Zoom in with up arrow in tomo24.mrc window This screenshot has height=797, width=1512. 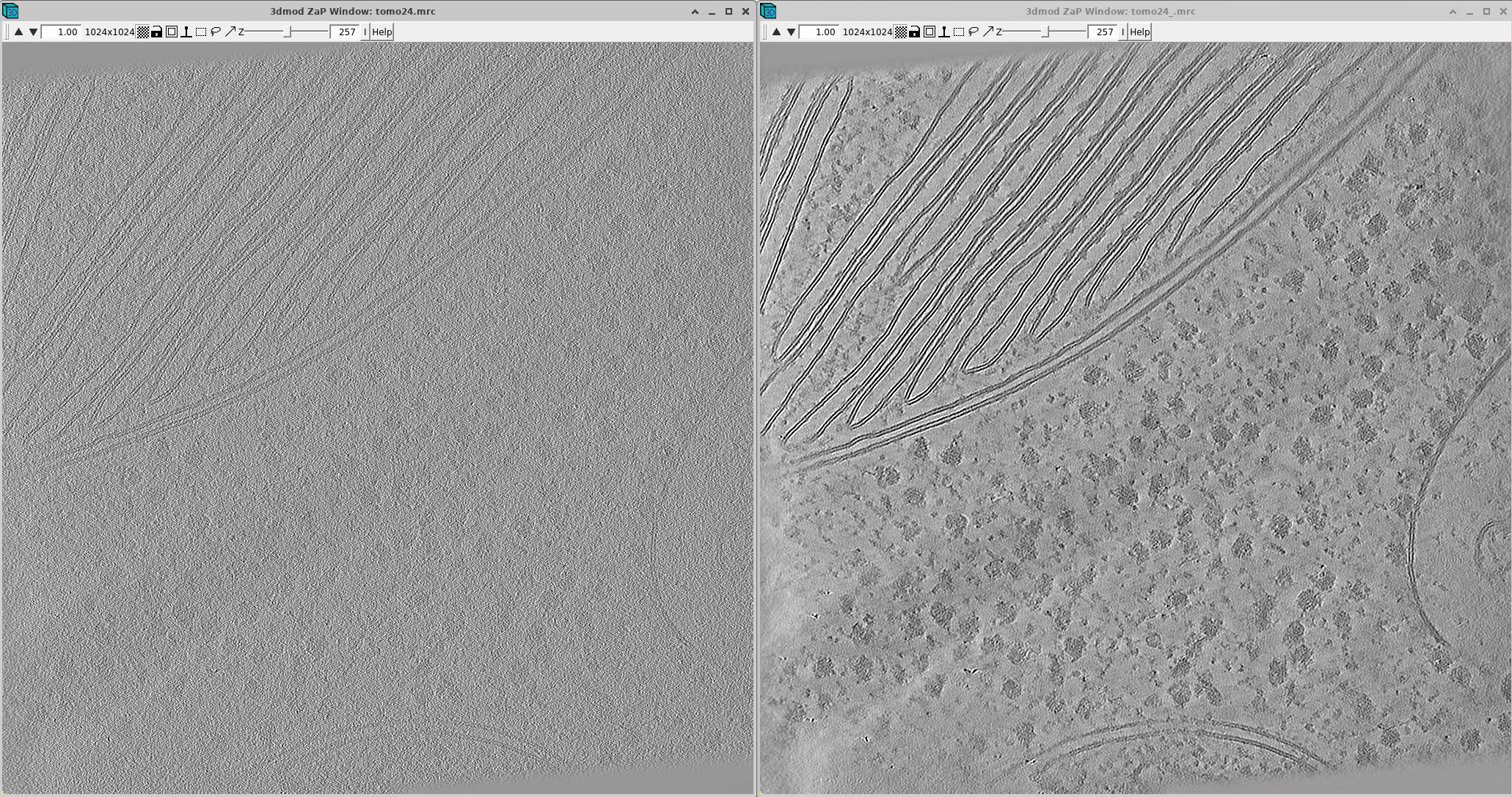click(x=19, y=32)
